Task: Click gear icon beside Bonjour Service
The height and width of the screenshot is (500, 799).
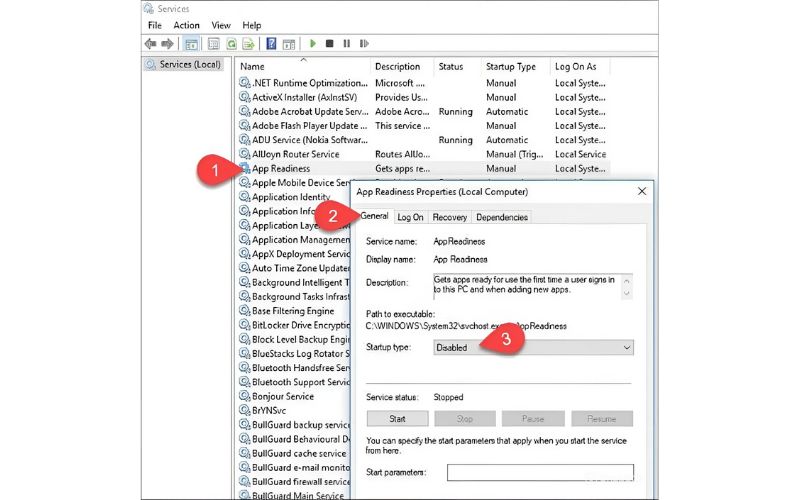Action: click(245, 396)
